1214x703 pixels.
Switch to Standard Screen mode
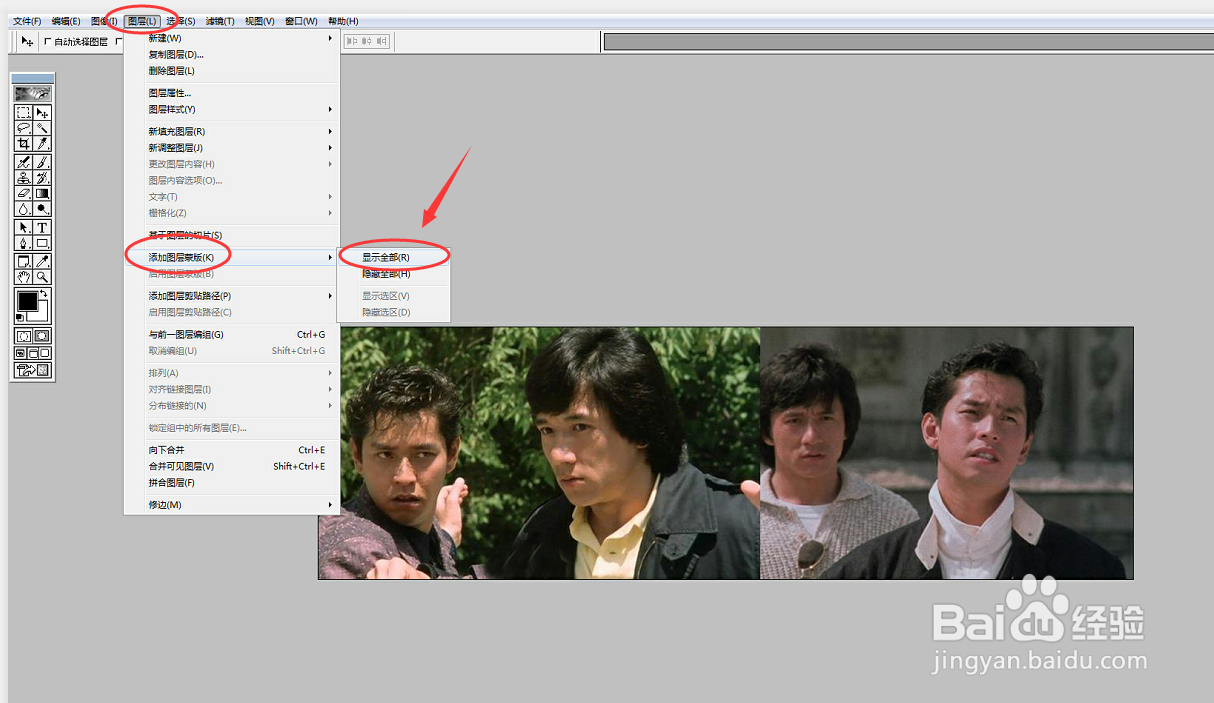pos(20,352)
